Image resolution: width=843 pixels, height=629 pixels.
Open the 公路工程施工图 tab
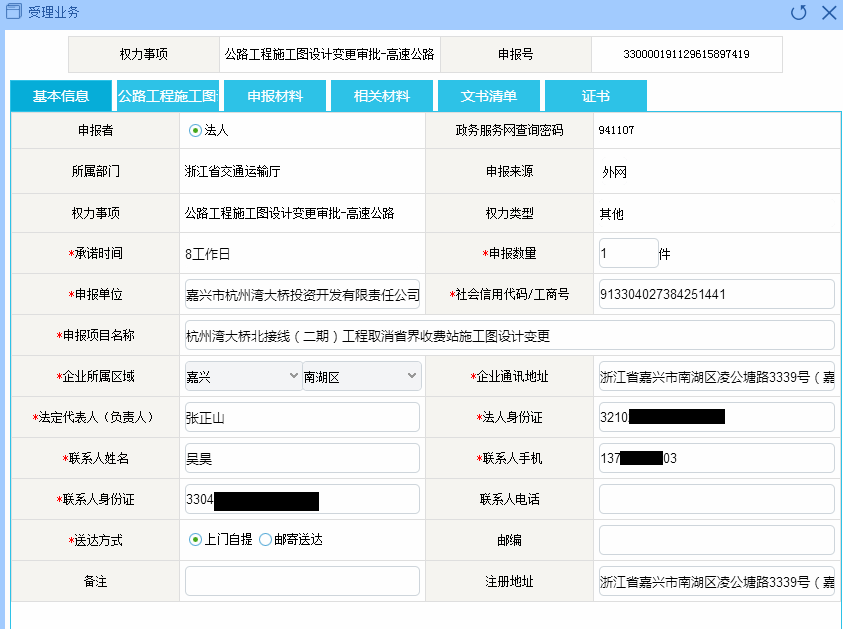(168, 96)
